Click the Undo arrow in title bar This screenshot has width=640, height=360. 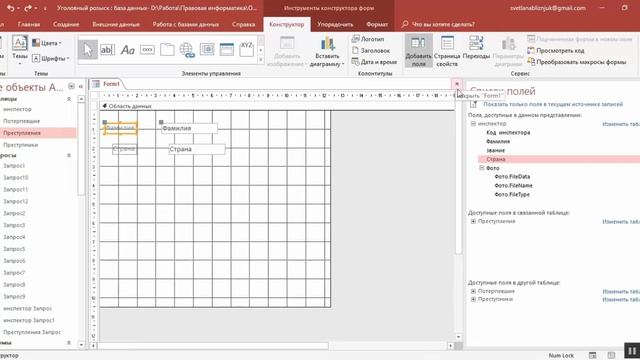point(11,8)
